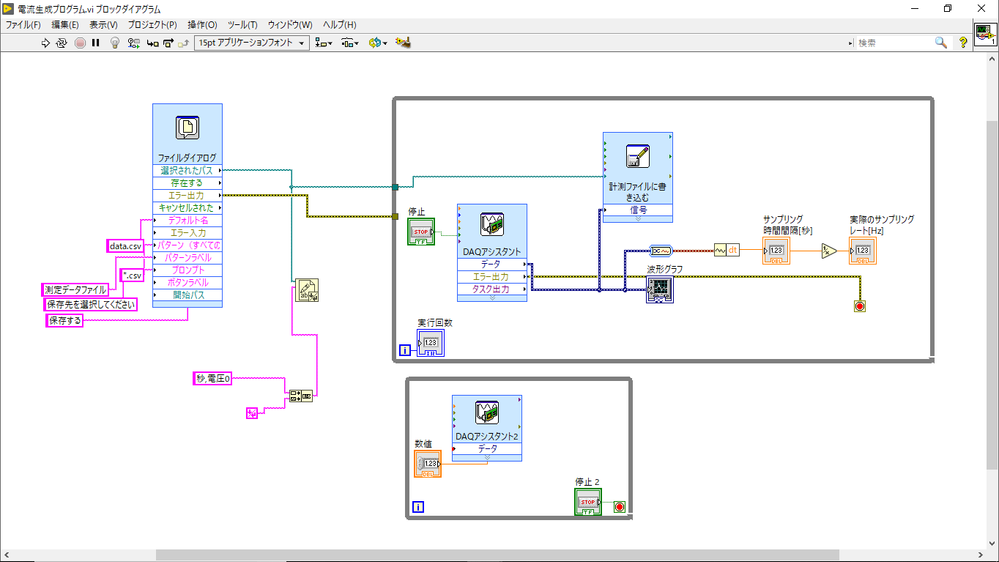This screenshot has height=562, width=999.
Task: Click the 選択されたパス output terminal
Action: point(187,171)
